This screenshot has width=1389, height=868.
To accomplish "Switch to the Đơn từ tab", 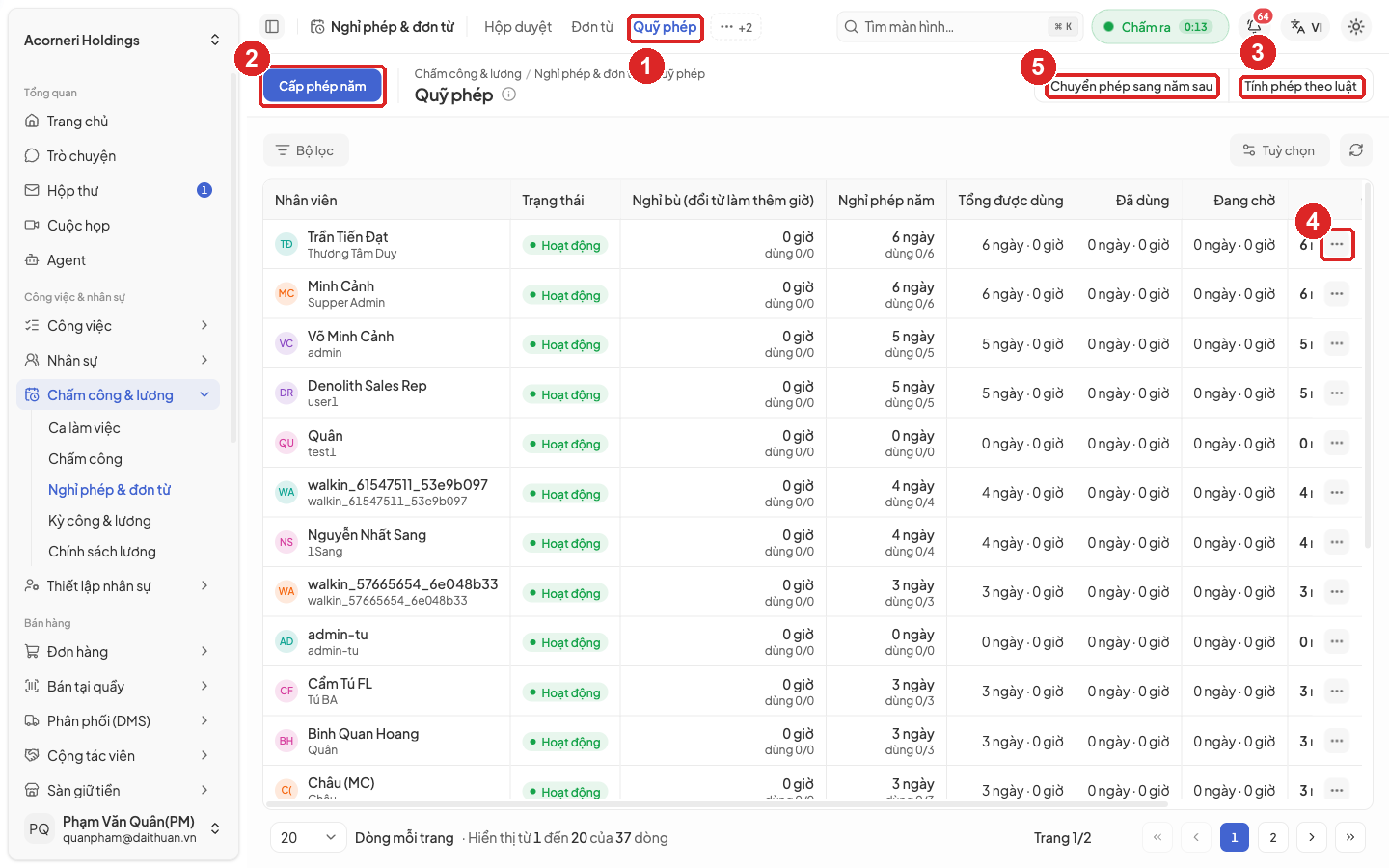I will pyautogui.click(x=592, y=27).
